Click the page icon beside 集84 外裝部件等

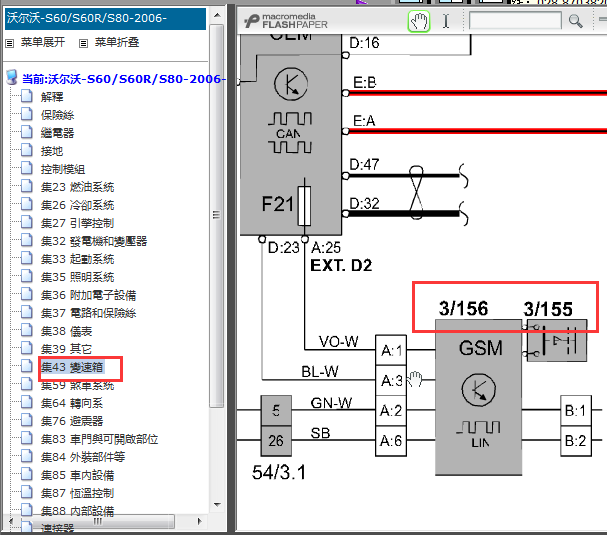pyautogui.click(x=27, y=456)
